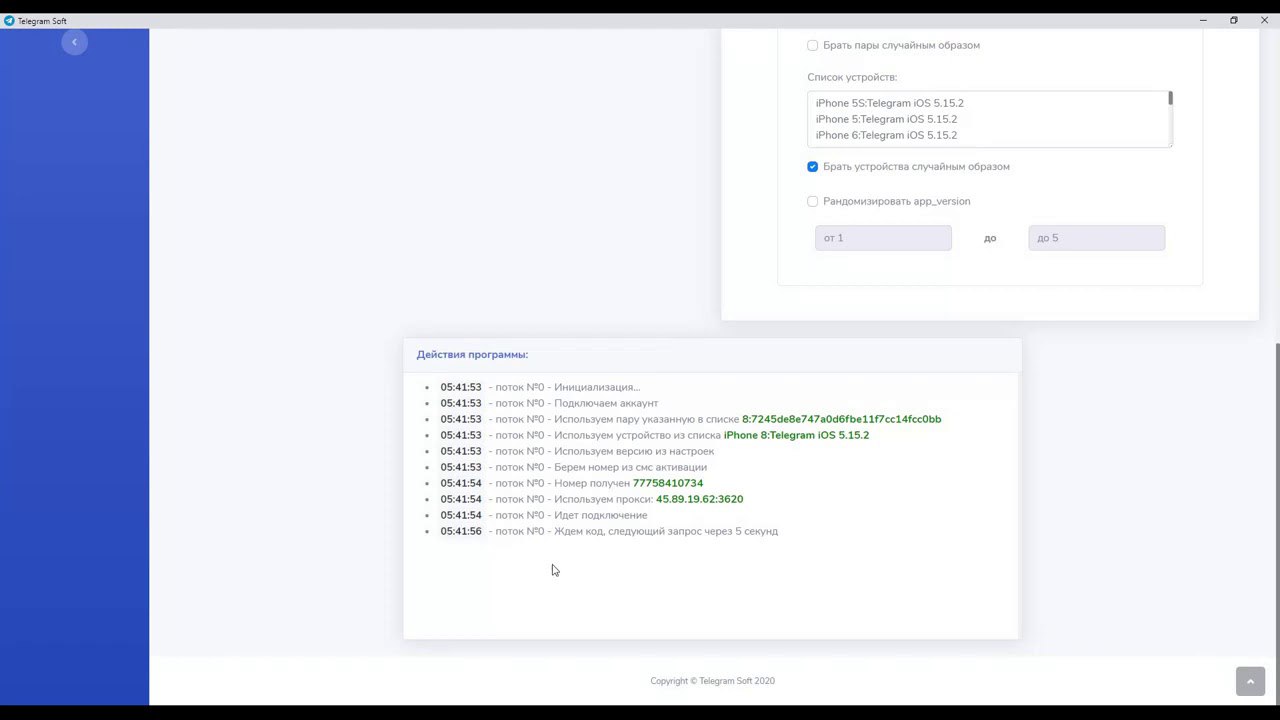Click the "Идет подключение" log line

(x=544, y=515)
